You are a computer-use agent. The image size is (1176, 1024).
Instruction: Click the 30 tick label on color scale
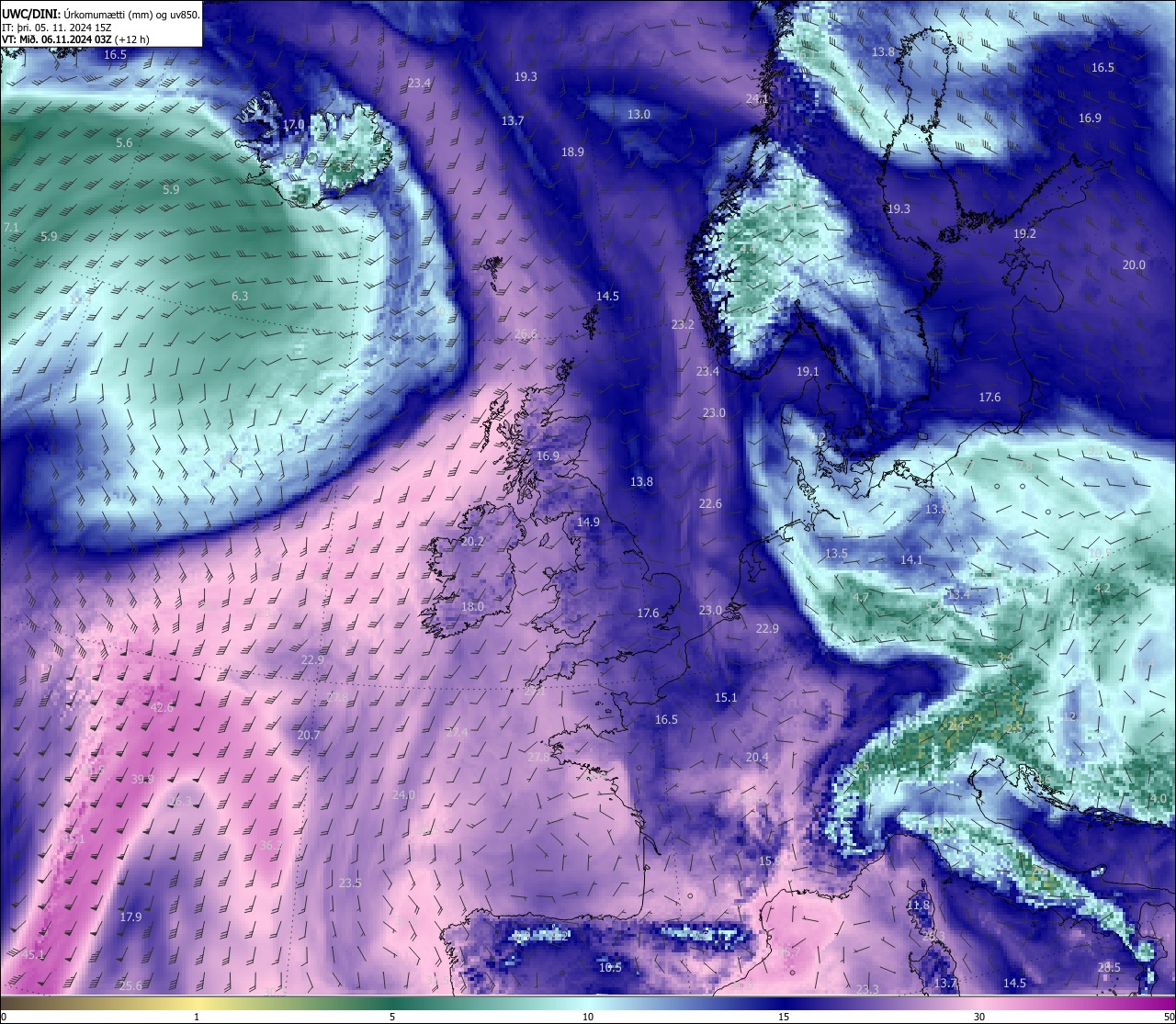(x=979, y=1017)
